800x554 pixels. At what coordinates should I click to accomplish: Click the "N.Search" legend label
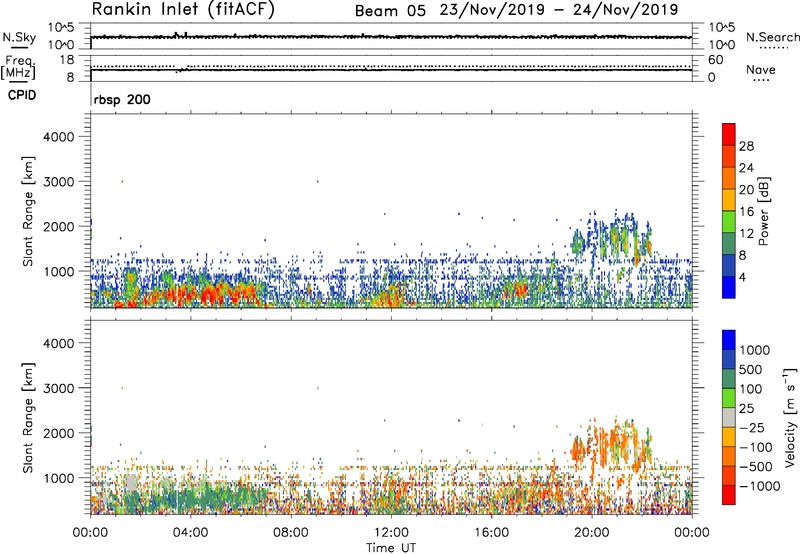click(x=772, y=37)
